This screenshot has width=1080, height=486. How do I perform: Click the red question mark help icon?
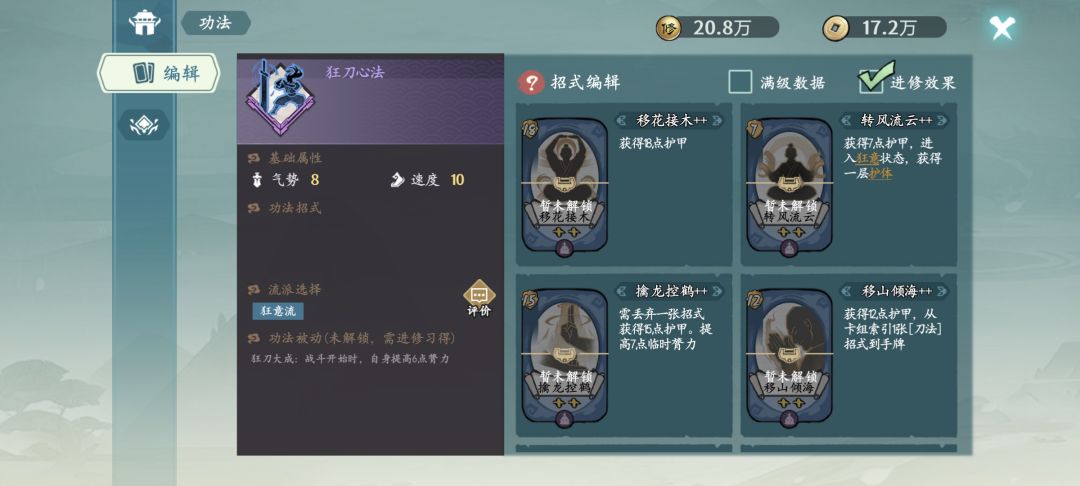click(531, 83)
